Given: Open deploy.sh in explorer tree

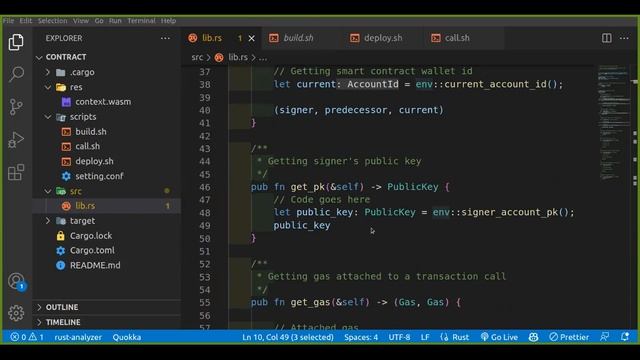Looking at the screenshot, I should (94, 161).
